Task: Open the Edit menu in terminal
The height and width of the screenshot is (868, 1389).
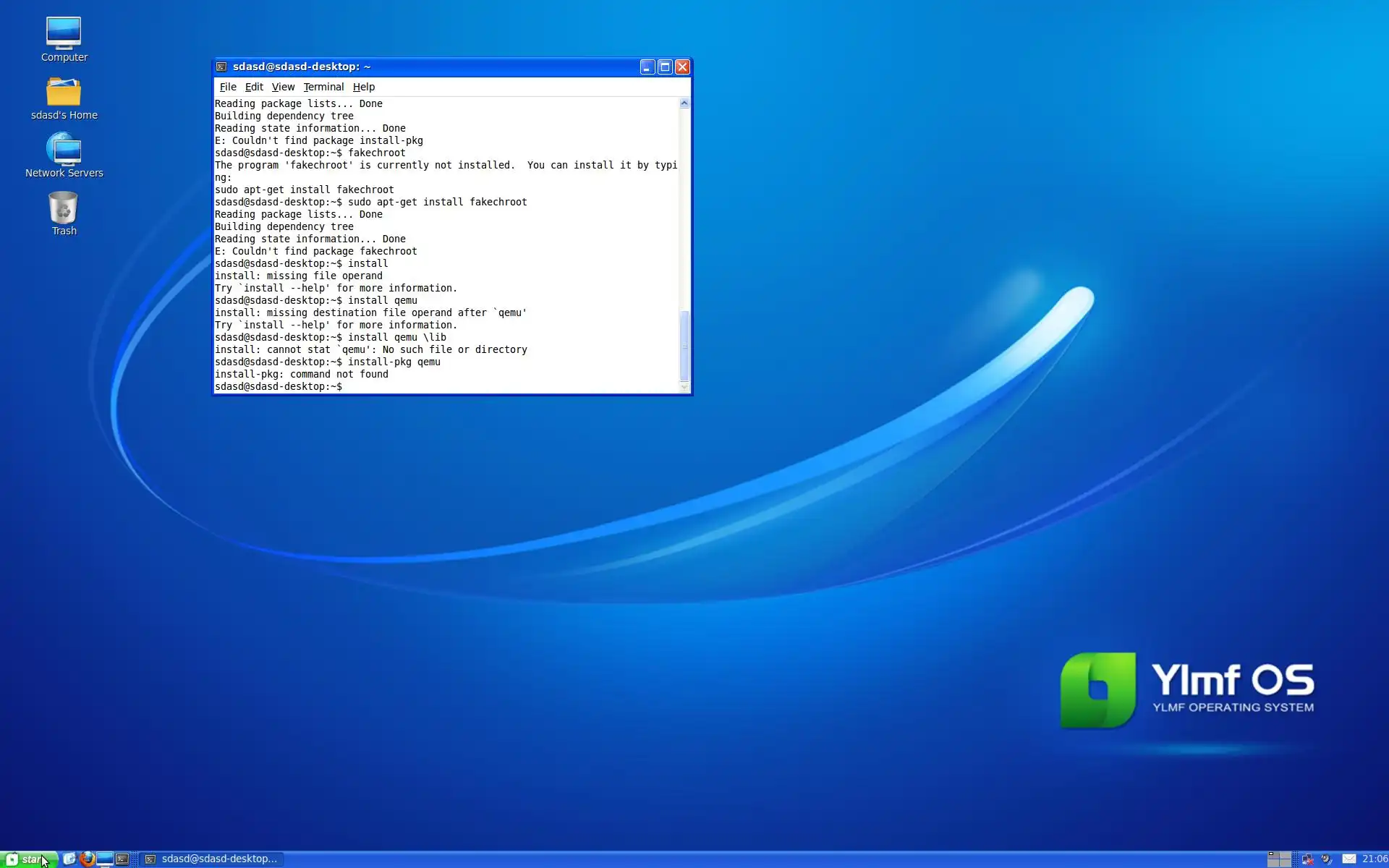Action: pyautogui.click(x=254, y=87)
